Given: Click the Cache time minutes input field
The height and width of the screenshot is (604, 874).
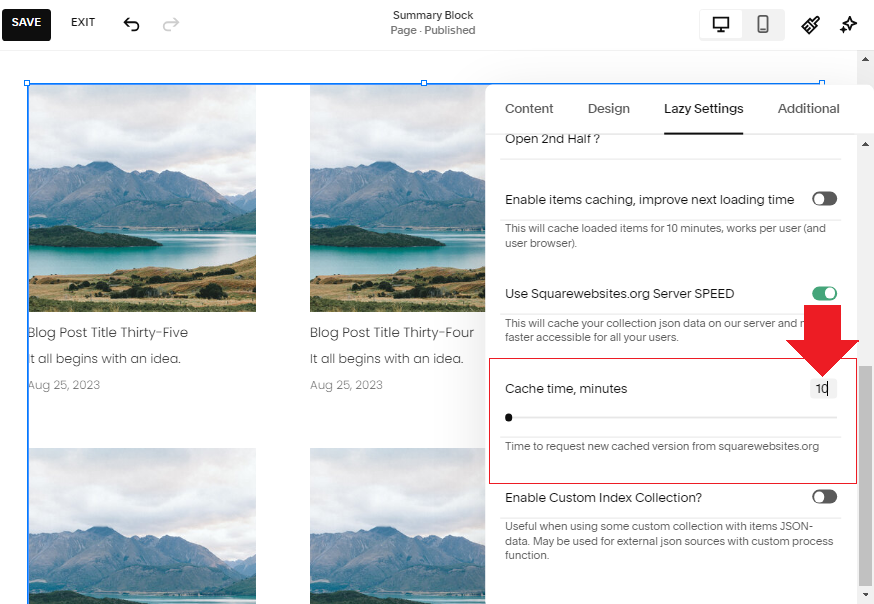Looking at the screenshot, I should [x=823, y=388].
